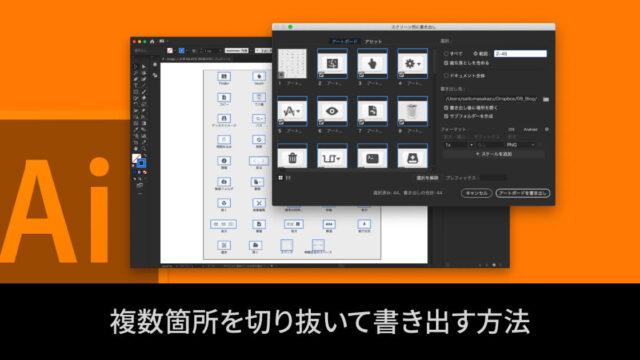Screen dimensions: 640x360
Task: Click the キャンセル button
Action: click(x=476, y=193)
